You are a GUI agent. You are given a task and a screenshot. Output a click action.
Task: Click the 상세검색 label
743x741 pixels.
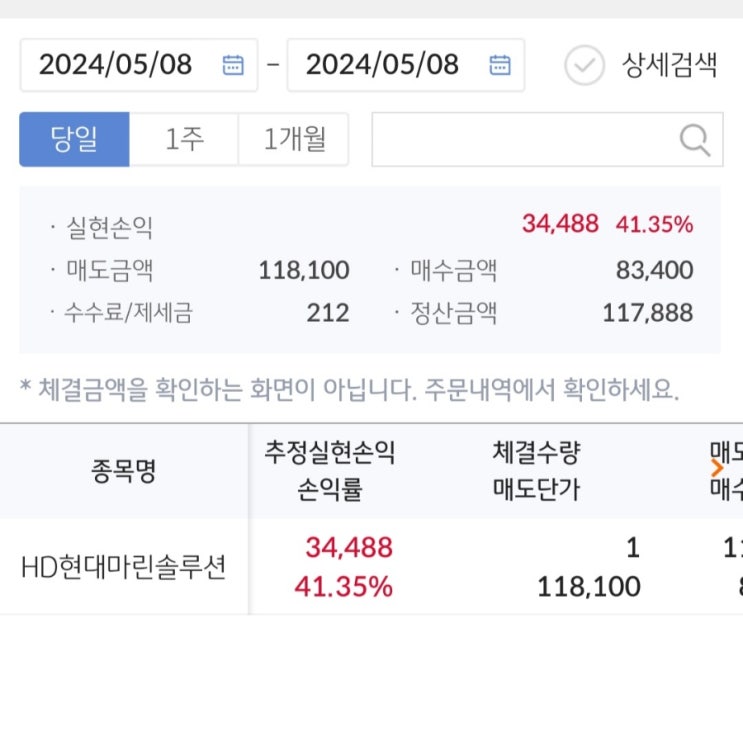(x=669, y=66)
